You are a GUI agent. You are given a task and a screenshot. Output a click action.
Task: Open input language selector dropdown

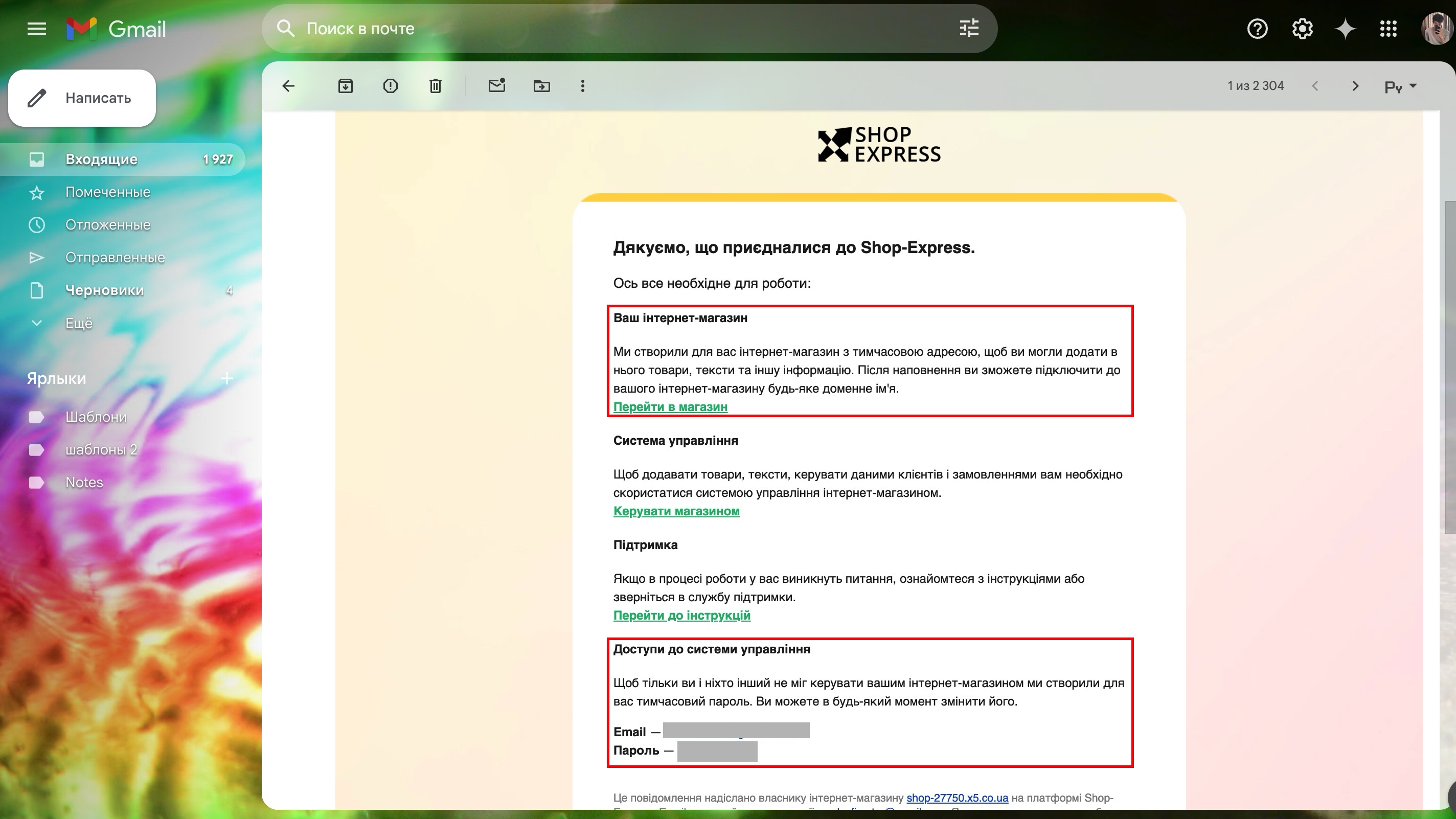[x=1401, y=86]
